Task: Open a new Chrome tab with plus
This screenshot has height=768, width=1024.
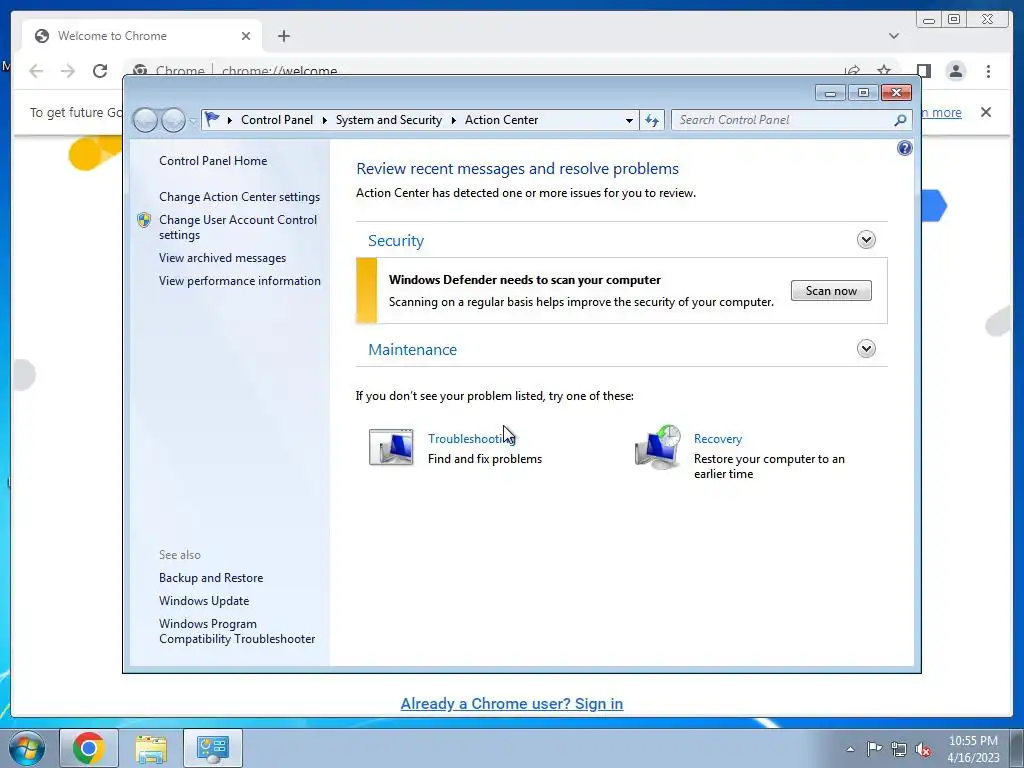Action: (283, 36)
